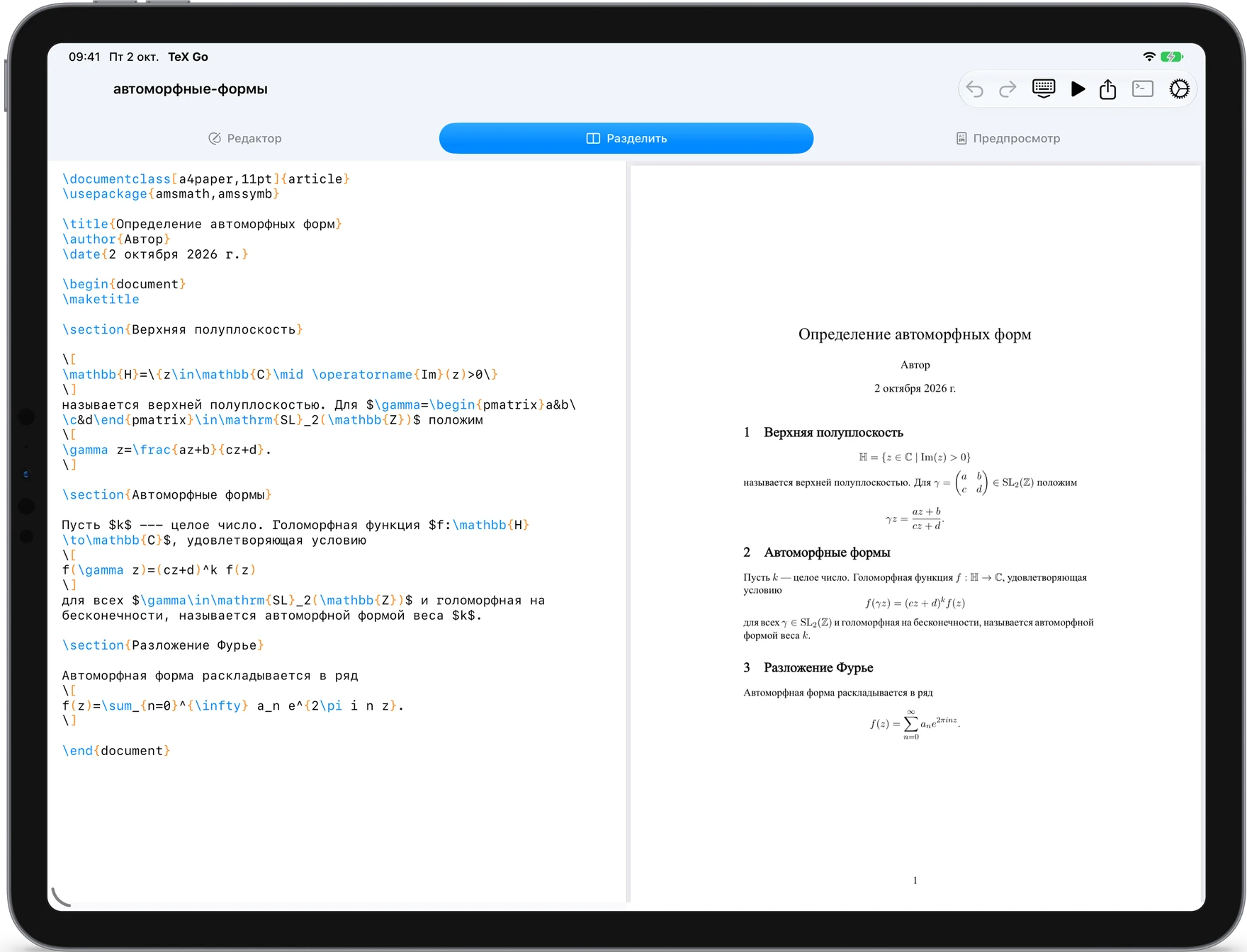Check the Wi-Fi status icon
Image resolution: width=1247 pixels, height=952 pixels.
[1149, 57]
